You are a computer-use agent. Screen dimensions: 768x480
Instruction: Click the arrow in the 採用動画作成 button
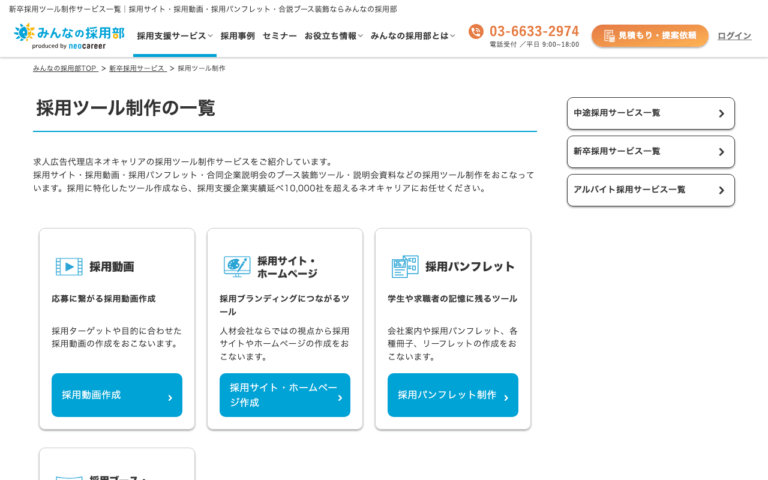pyautogui.click(x=170, y=398)
